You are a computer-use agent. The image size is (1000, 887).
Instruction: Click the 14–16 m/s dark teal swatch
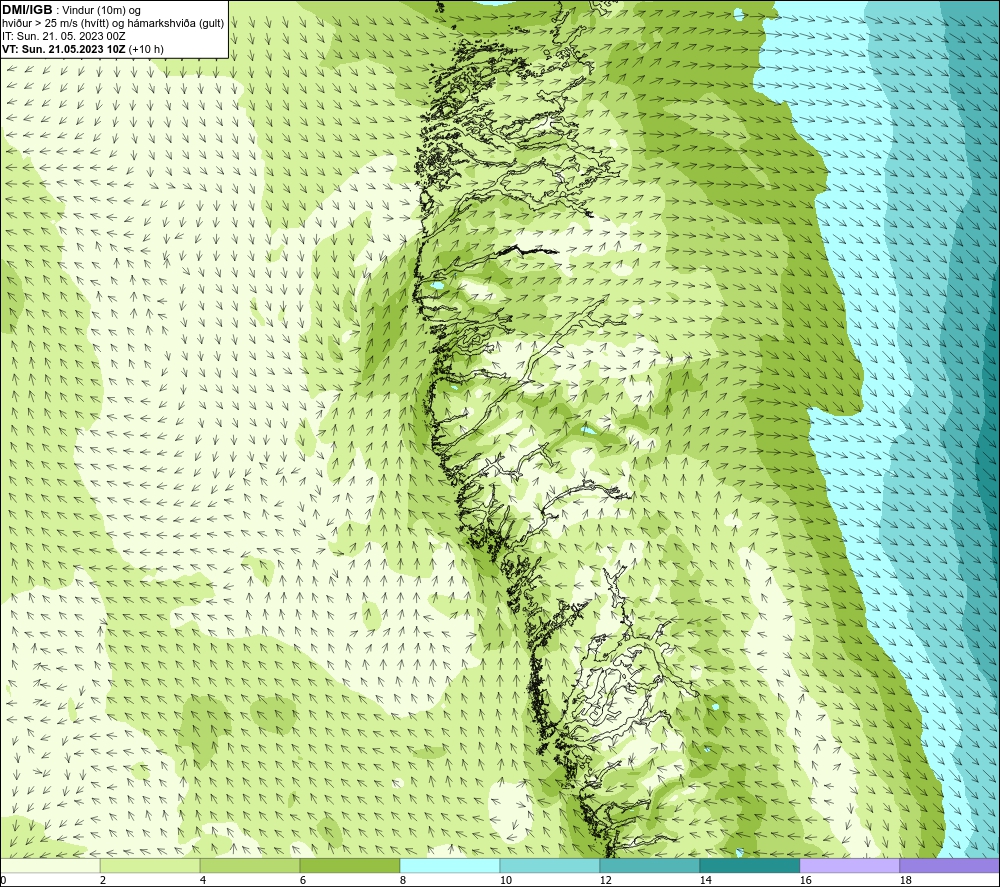[x=749, y=865]
